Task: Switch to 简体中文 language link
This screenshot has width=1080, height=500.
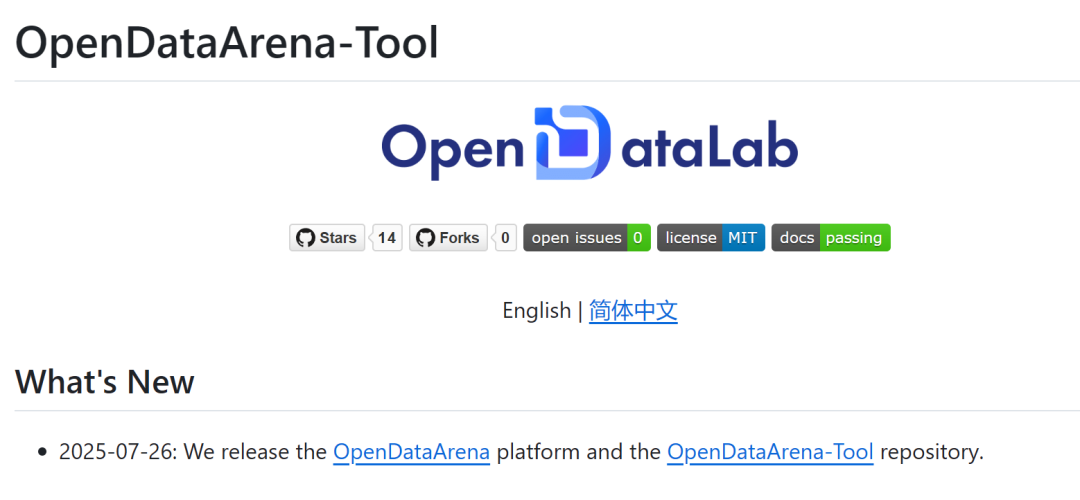Action: (x=633, y=311)
